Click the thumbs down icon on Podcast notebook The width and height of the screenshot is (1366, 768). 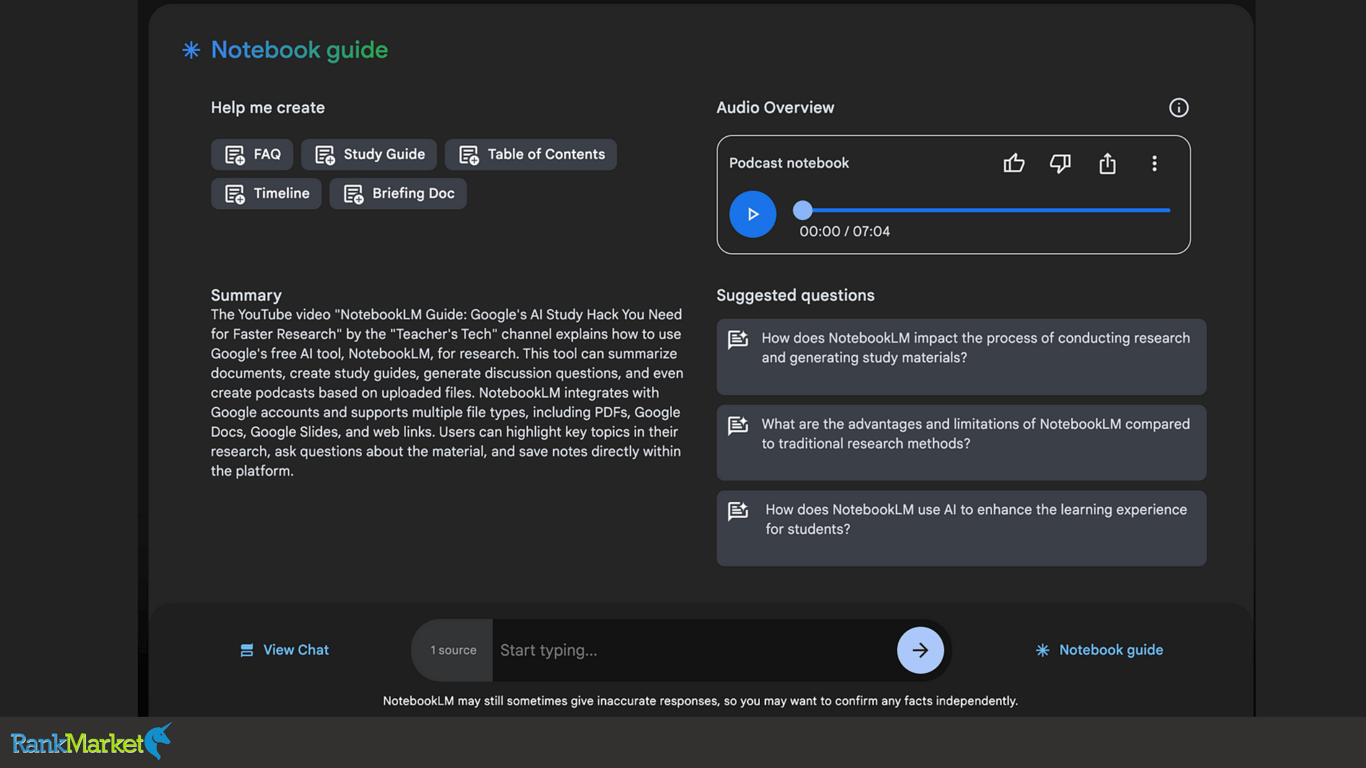(x=1060, y=163)
